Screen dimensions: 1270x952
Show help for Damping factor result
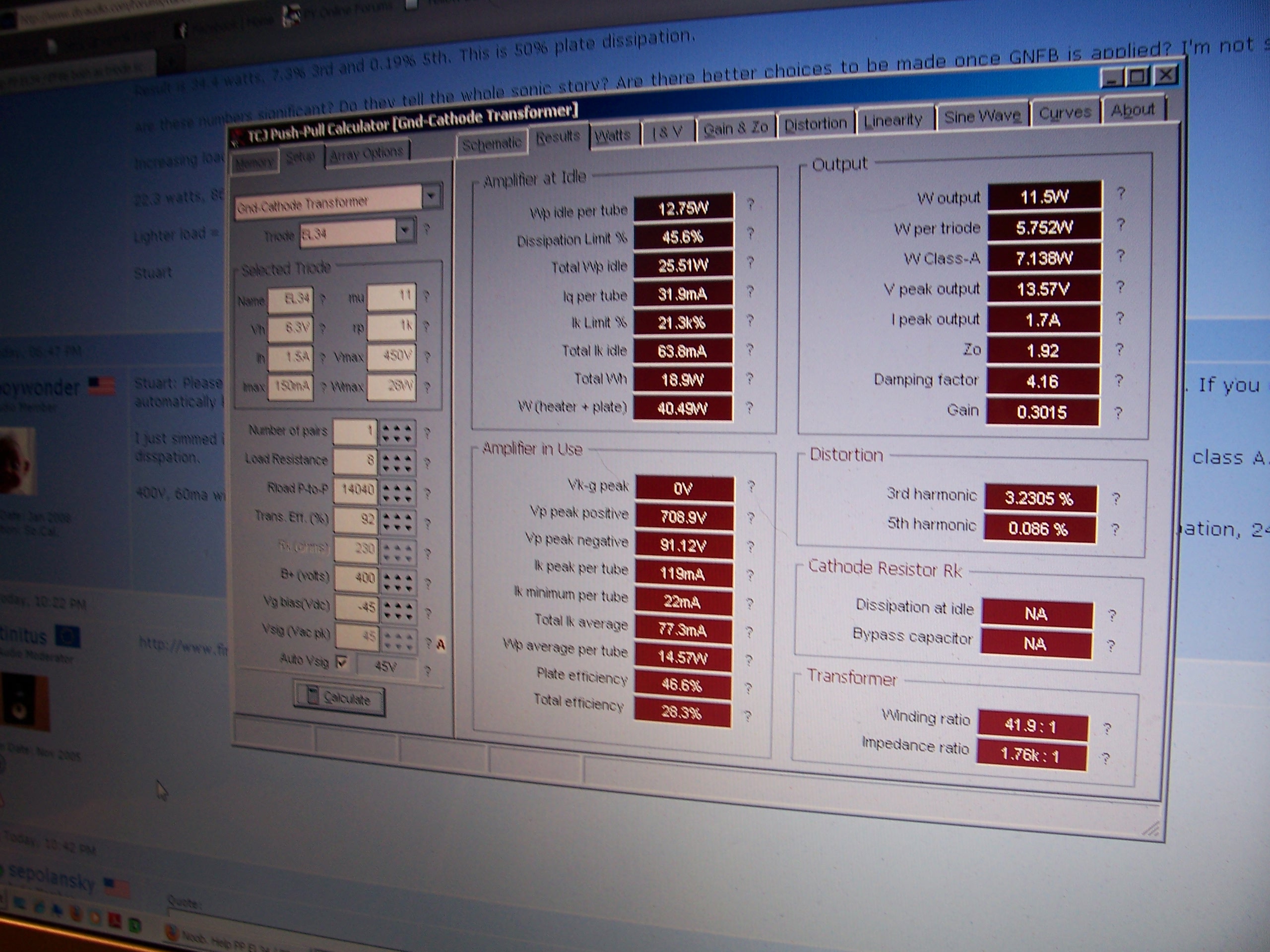tap(1119, 380)
